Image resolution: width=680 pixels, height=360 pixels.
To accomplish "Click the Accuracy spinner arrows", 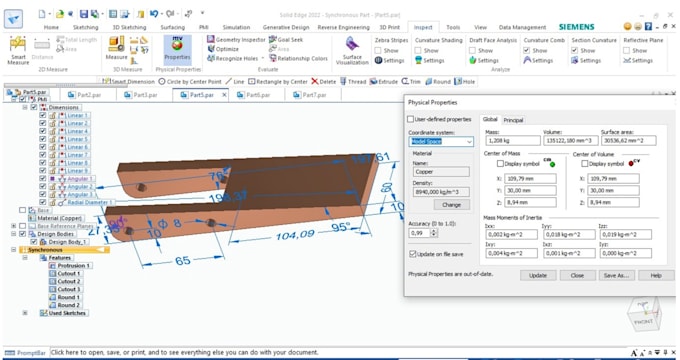I will pos(434,233).
